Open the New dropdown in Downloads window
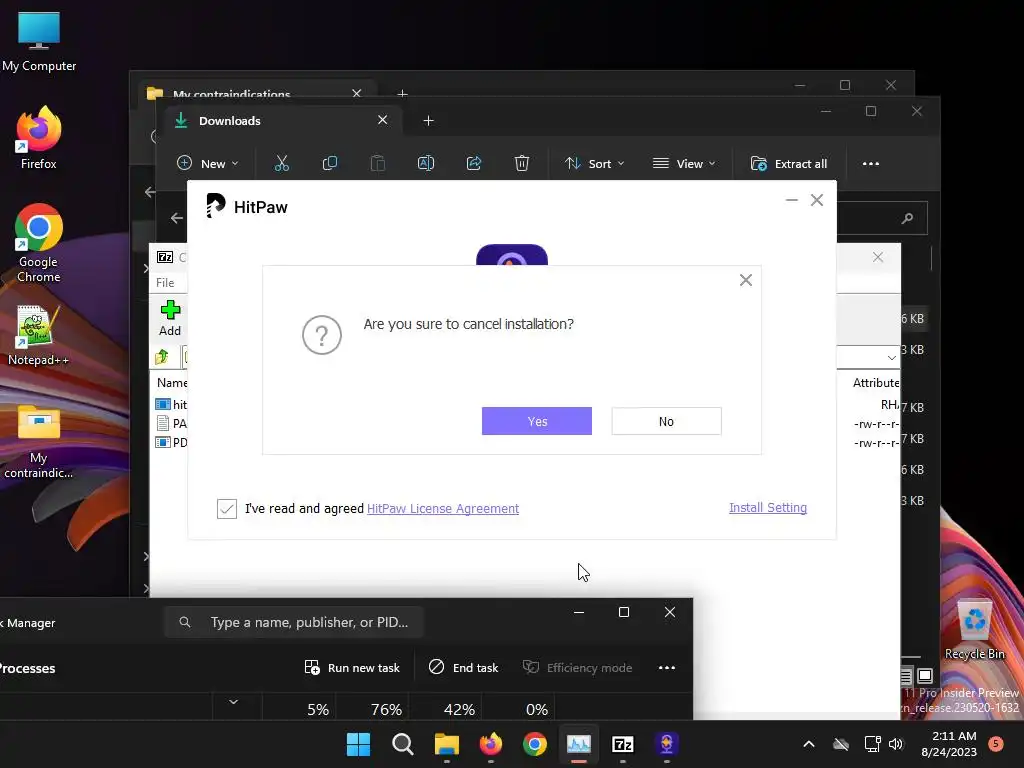 click(x=208, y=163)
